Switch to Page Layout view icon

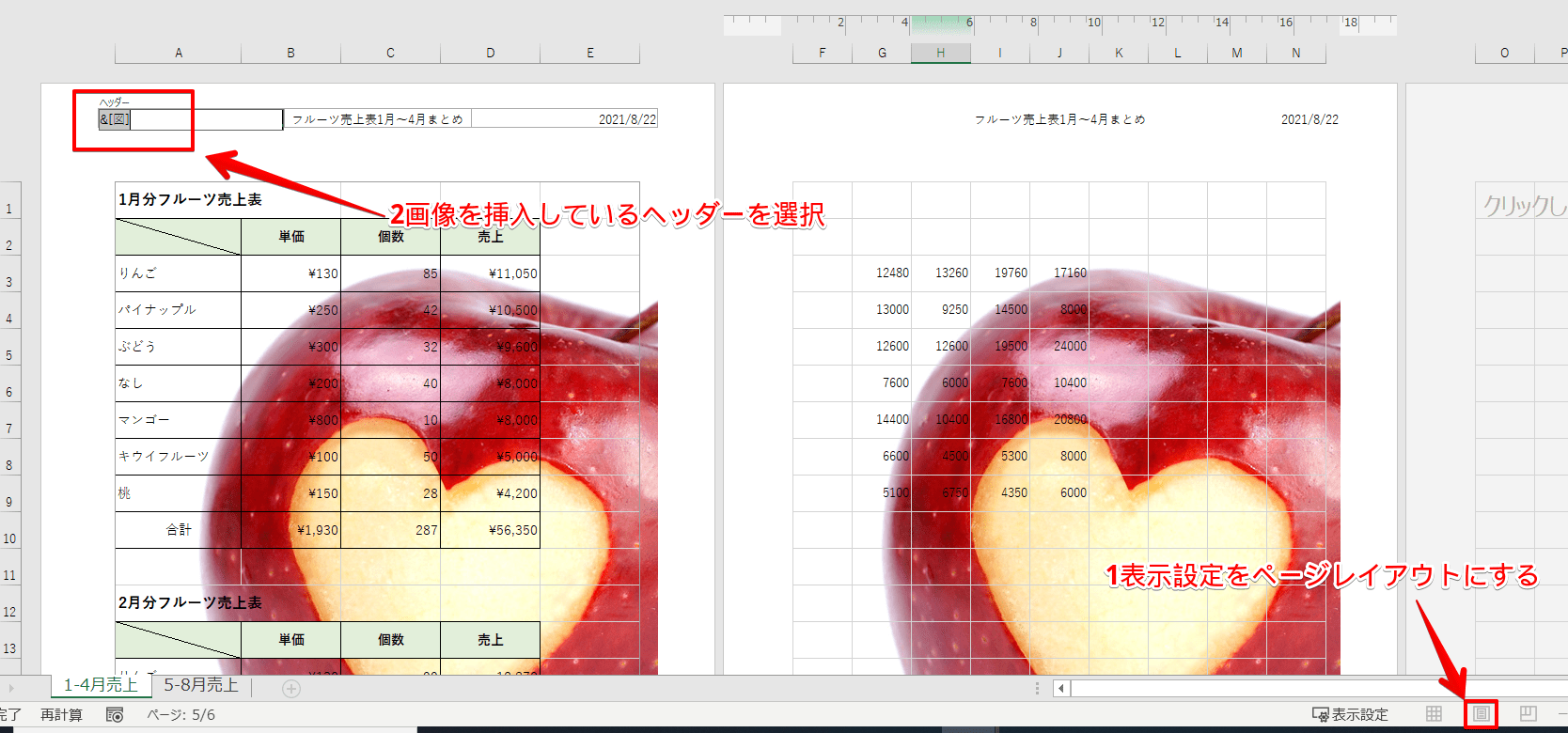click(x=1481, y=714)
